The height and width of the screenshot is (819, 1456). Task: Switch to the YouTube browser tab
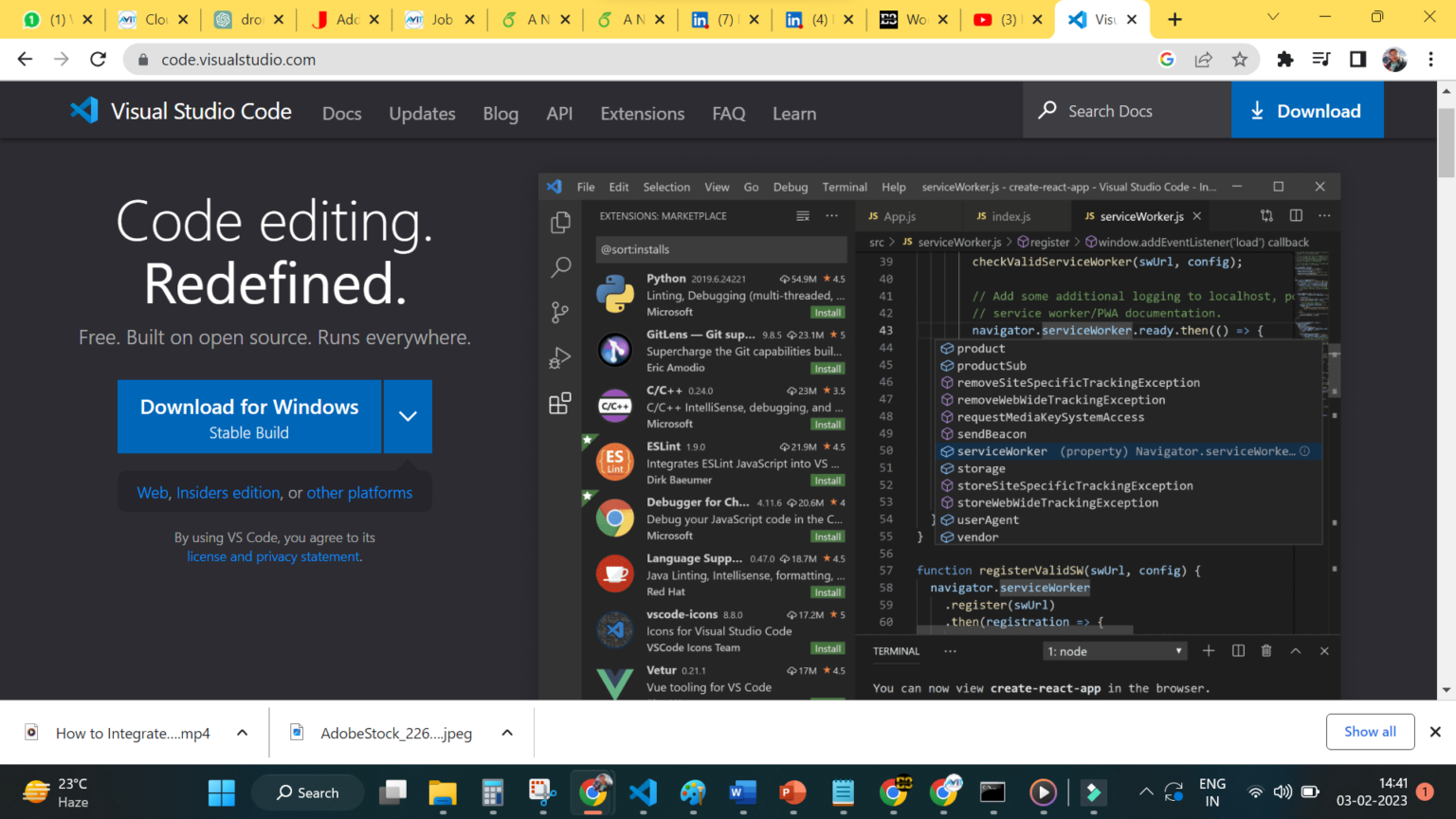click(x=1008, y=19)
